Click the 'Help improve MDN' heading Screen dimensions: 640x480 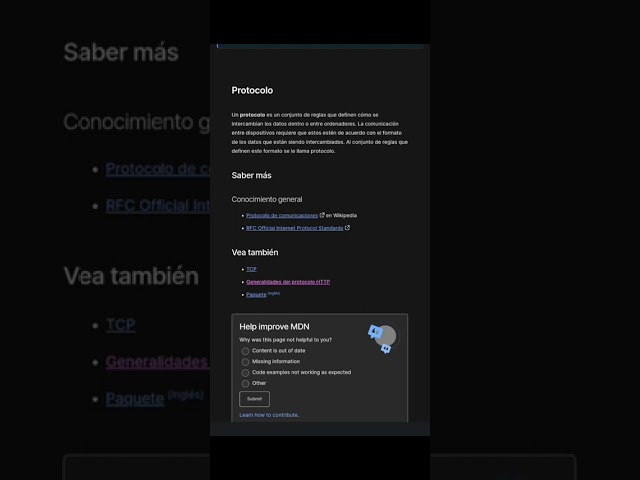(274, 327)
